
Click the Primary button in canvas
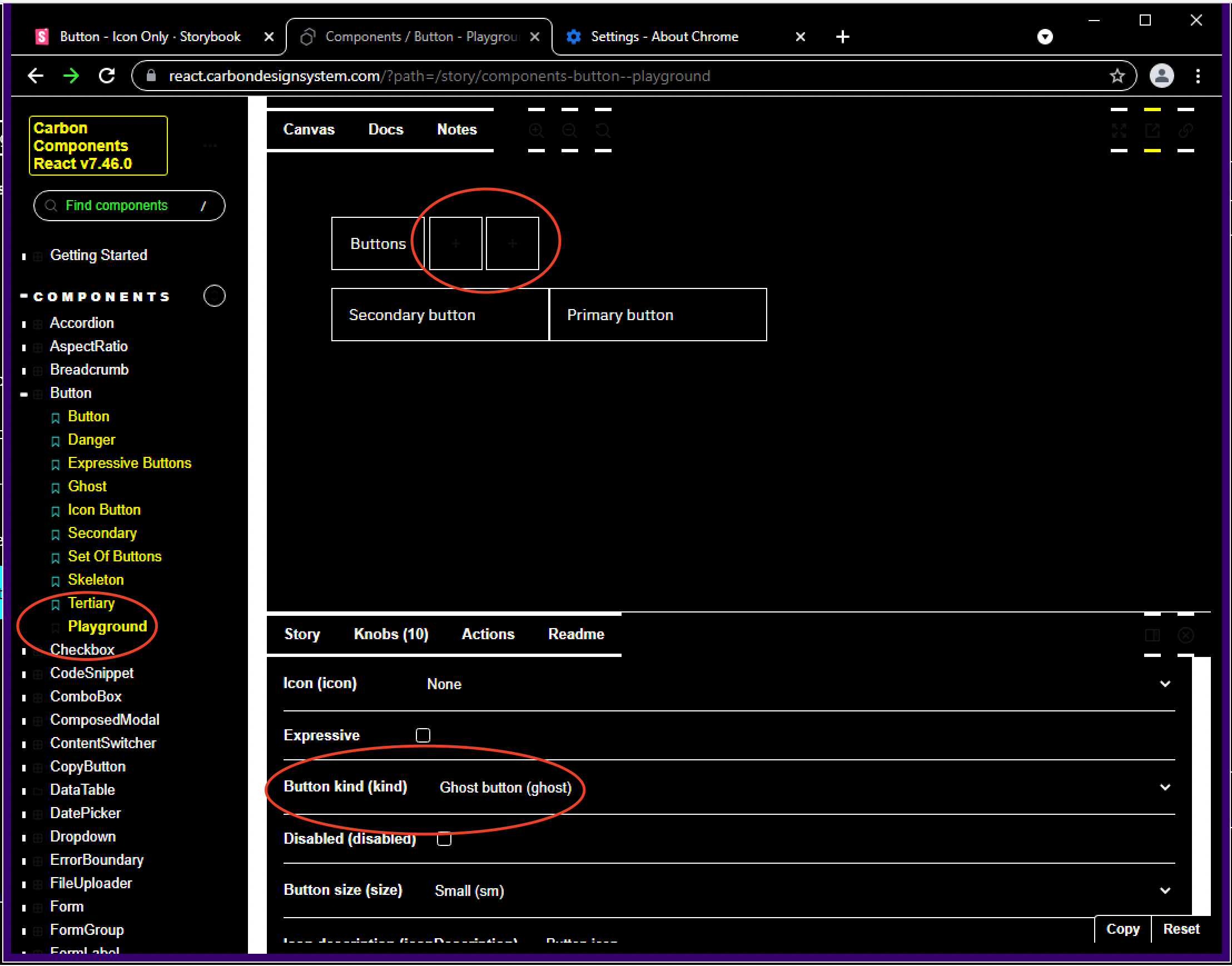point(658,315)
